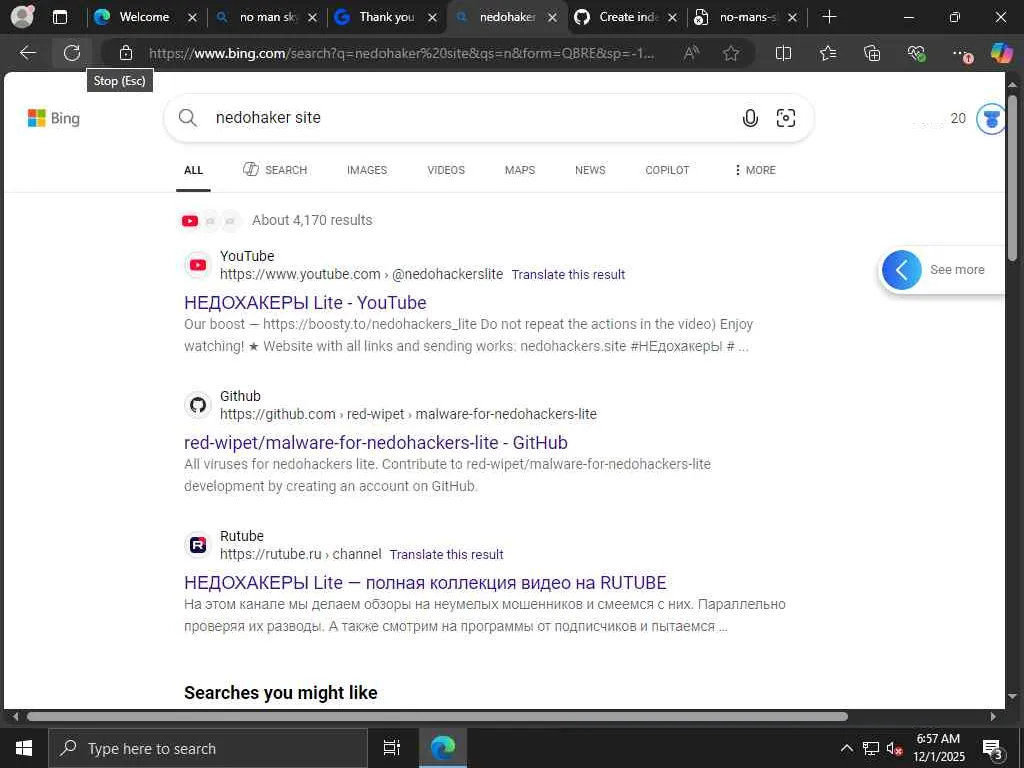This screenshot has width=1024, height=768.
Task: Click the scroll right arrow at bottom
Action: click(x=993, y=716)
